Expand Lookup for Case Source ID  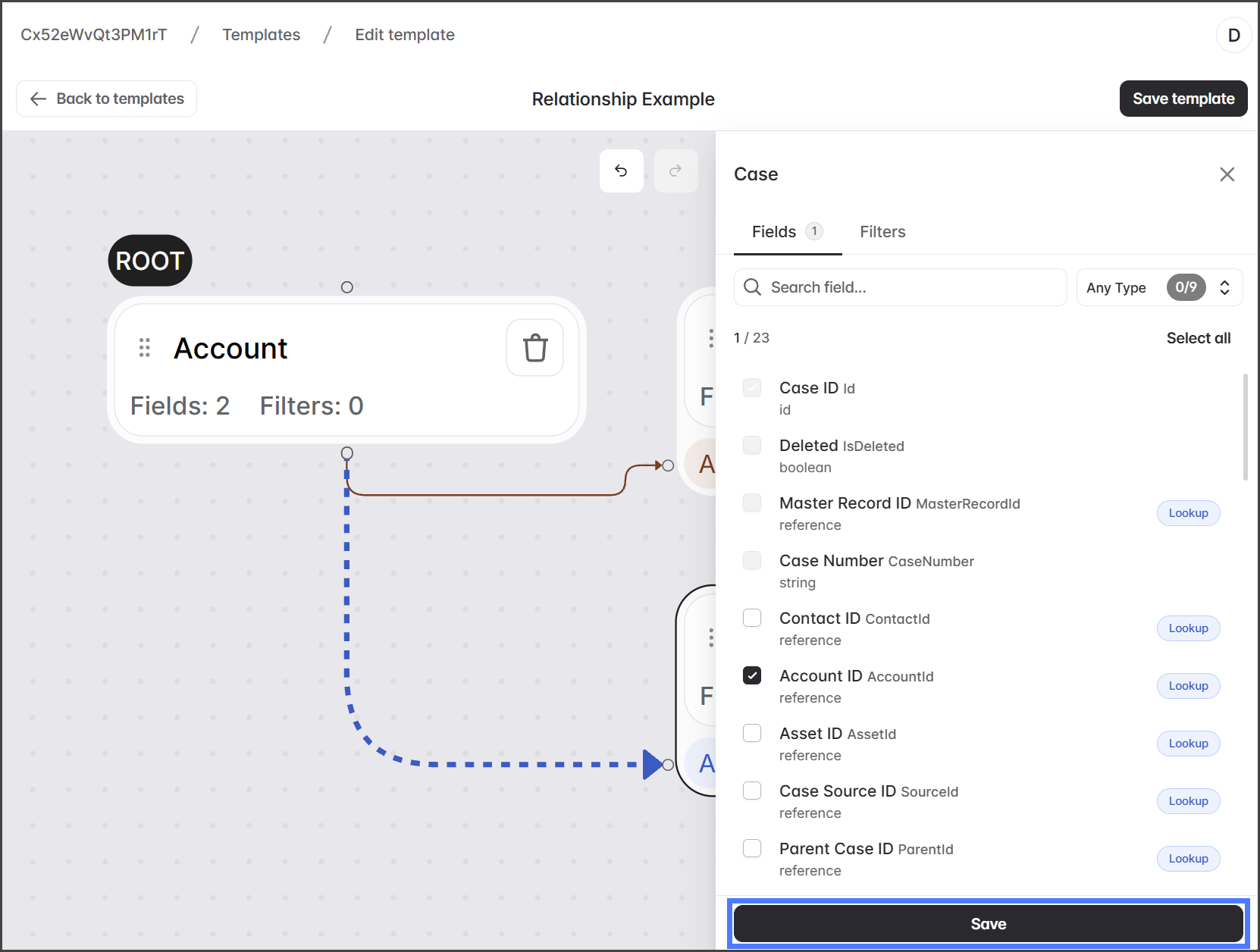point(1187,801)
